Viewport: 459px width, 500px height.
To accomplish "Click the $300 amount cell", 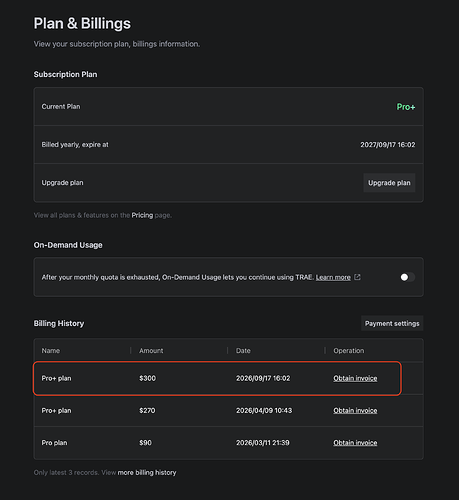I will pos(147,378).
